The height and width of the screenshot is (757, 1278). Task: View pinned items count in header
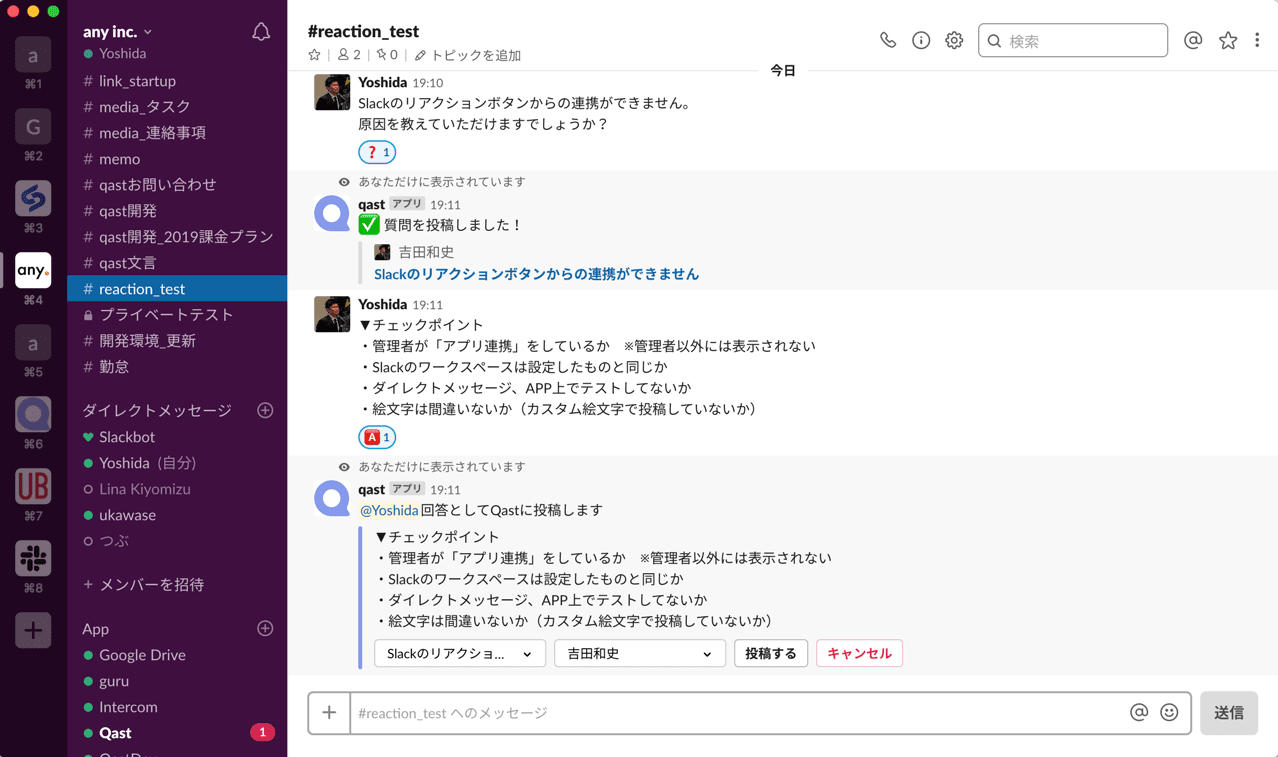pos(387,55)
